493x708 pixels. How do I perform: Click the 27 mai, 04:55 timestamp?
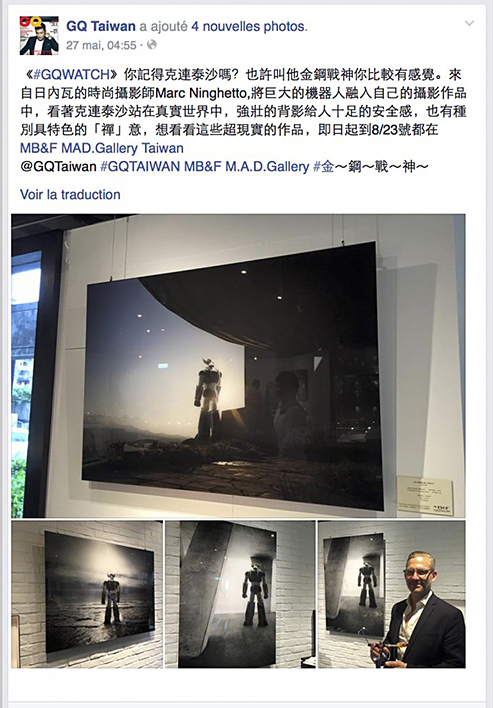[x=101, y=45]
